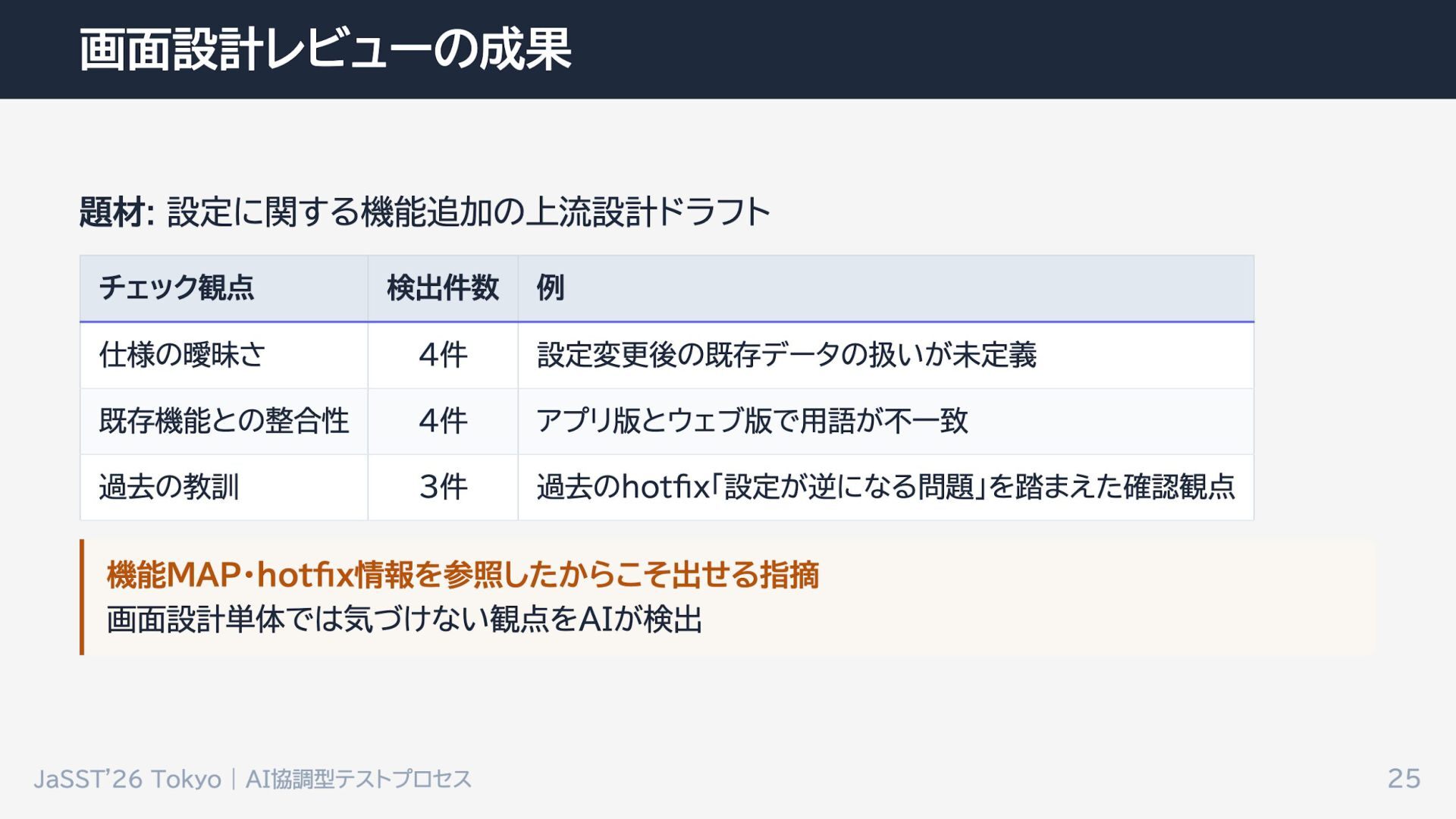
Task: Select the 既存機能との整合性 cell
Action: pos(224,421)
